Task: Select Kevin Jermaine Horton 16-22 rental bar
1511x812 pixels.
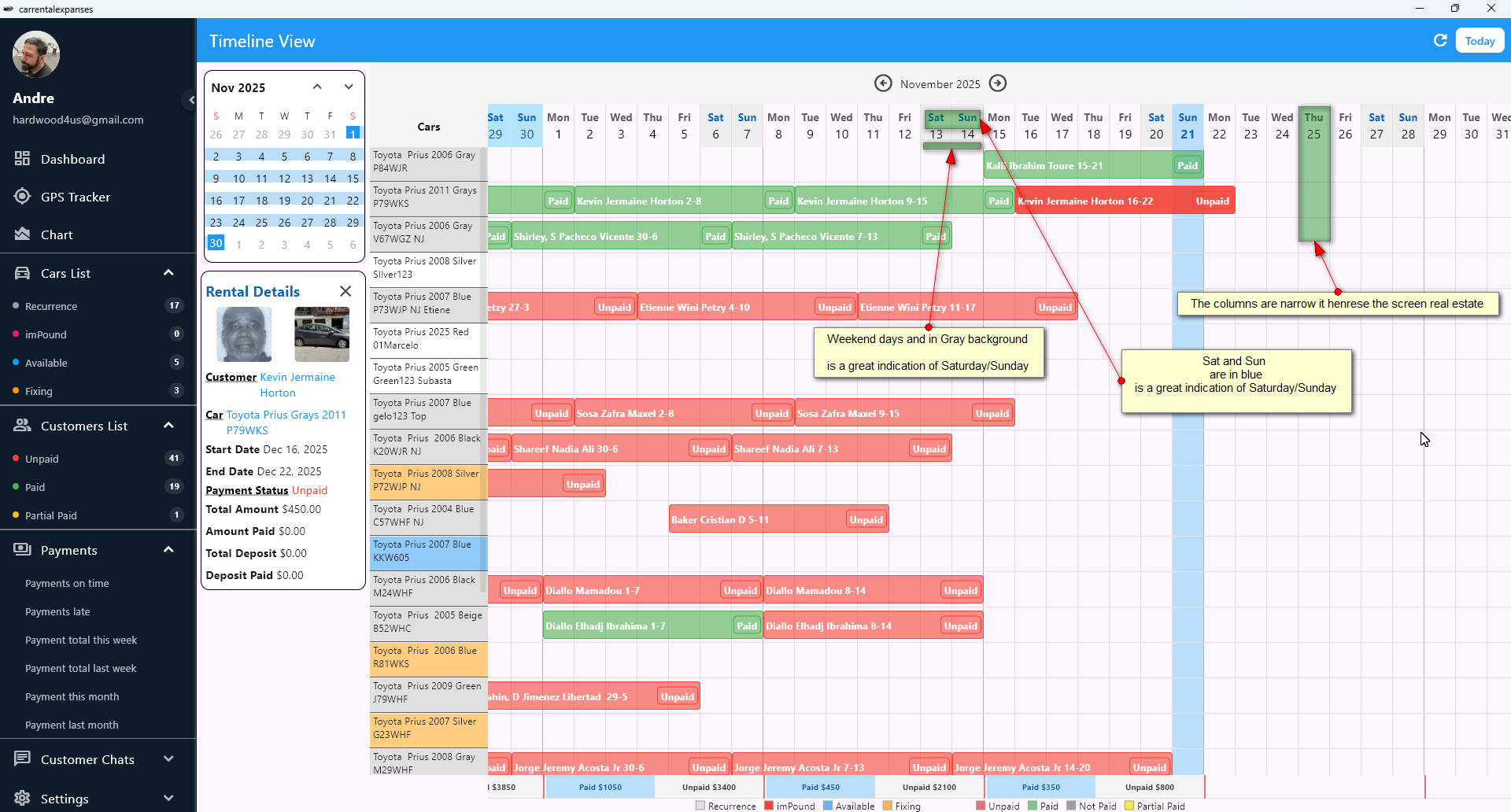Action: pos(1102,201)
